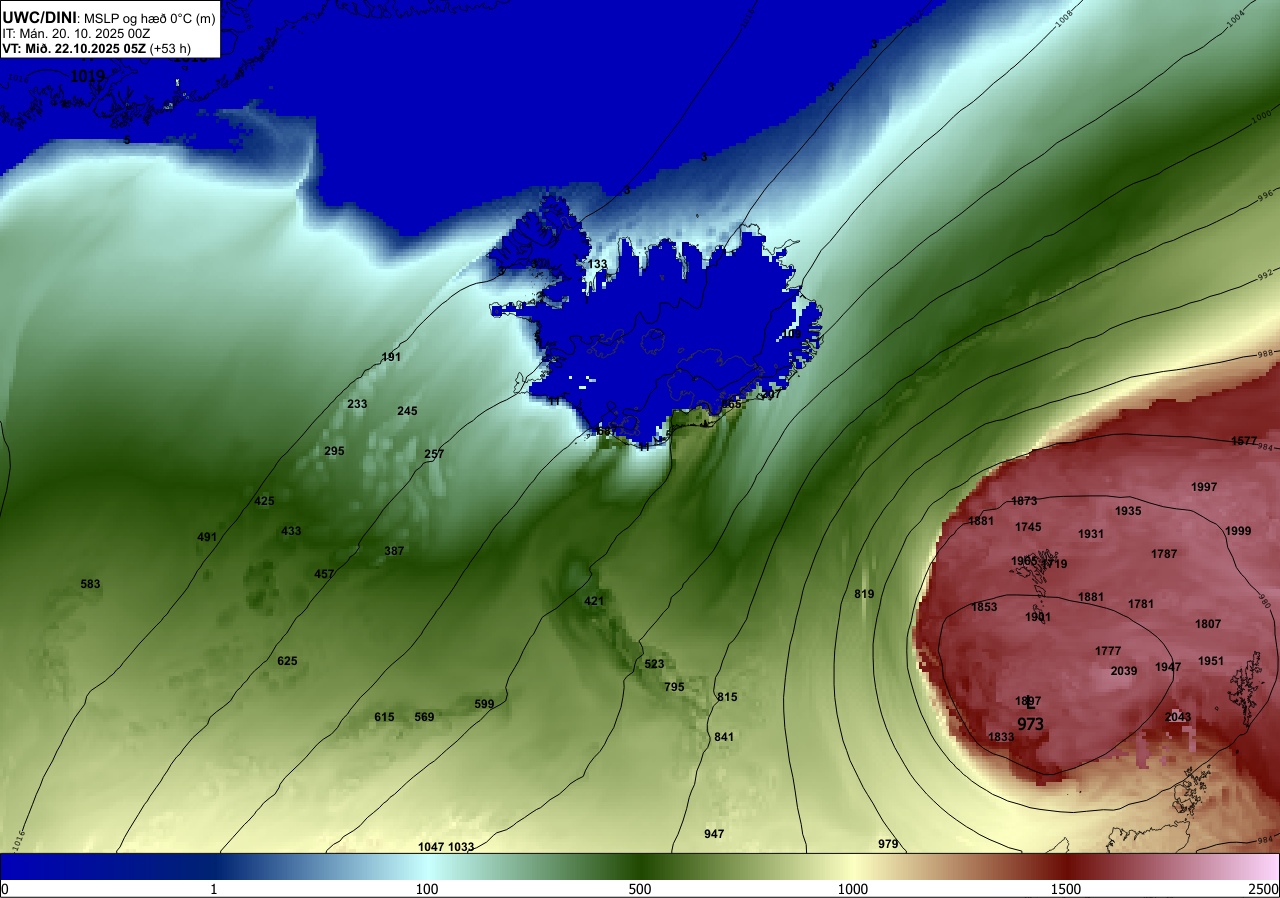The height and width of the screenshot is (898, 1280).
Task: Click the 1833 height value
Action: click(1001, 737)
